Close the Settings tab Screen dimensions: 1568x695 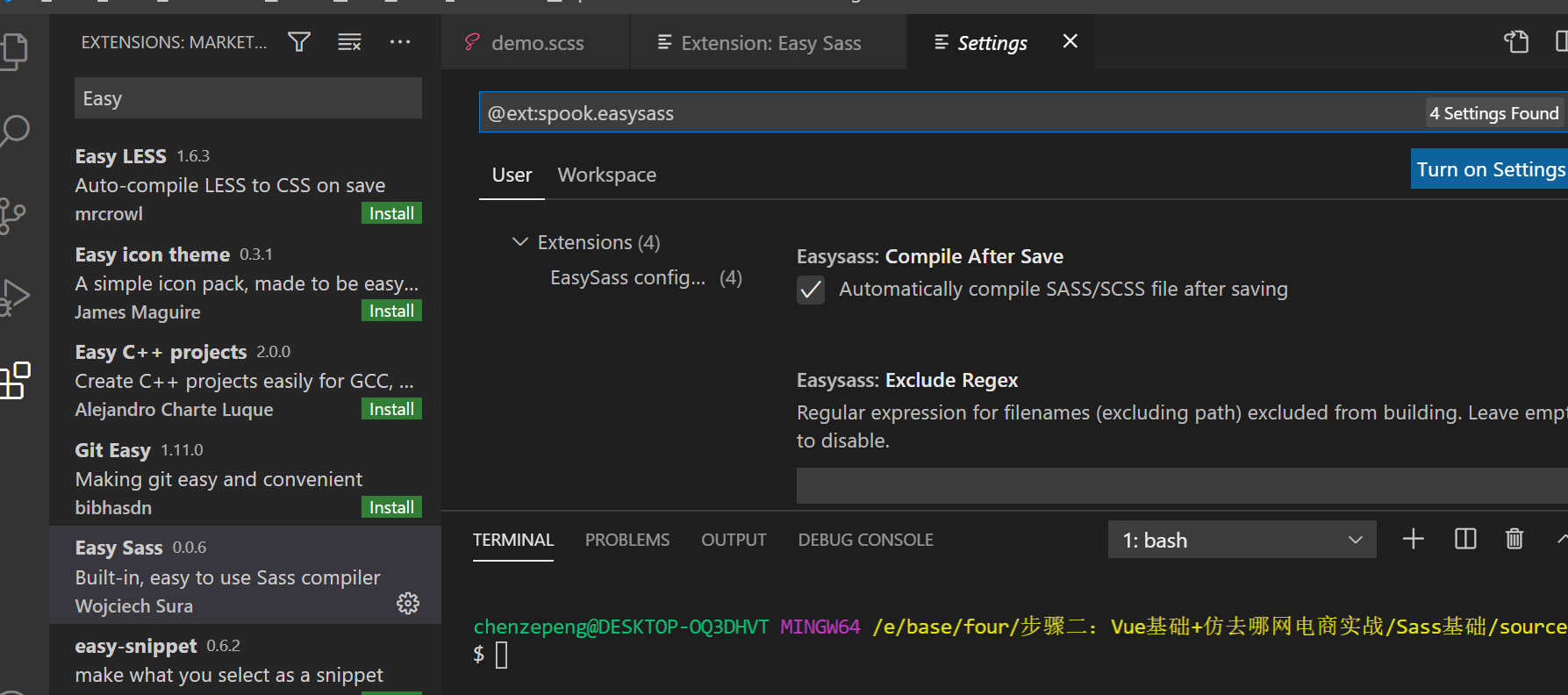click(1070, 41)
